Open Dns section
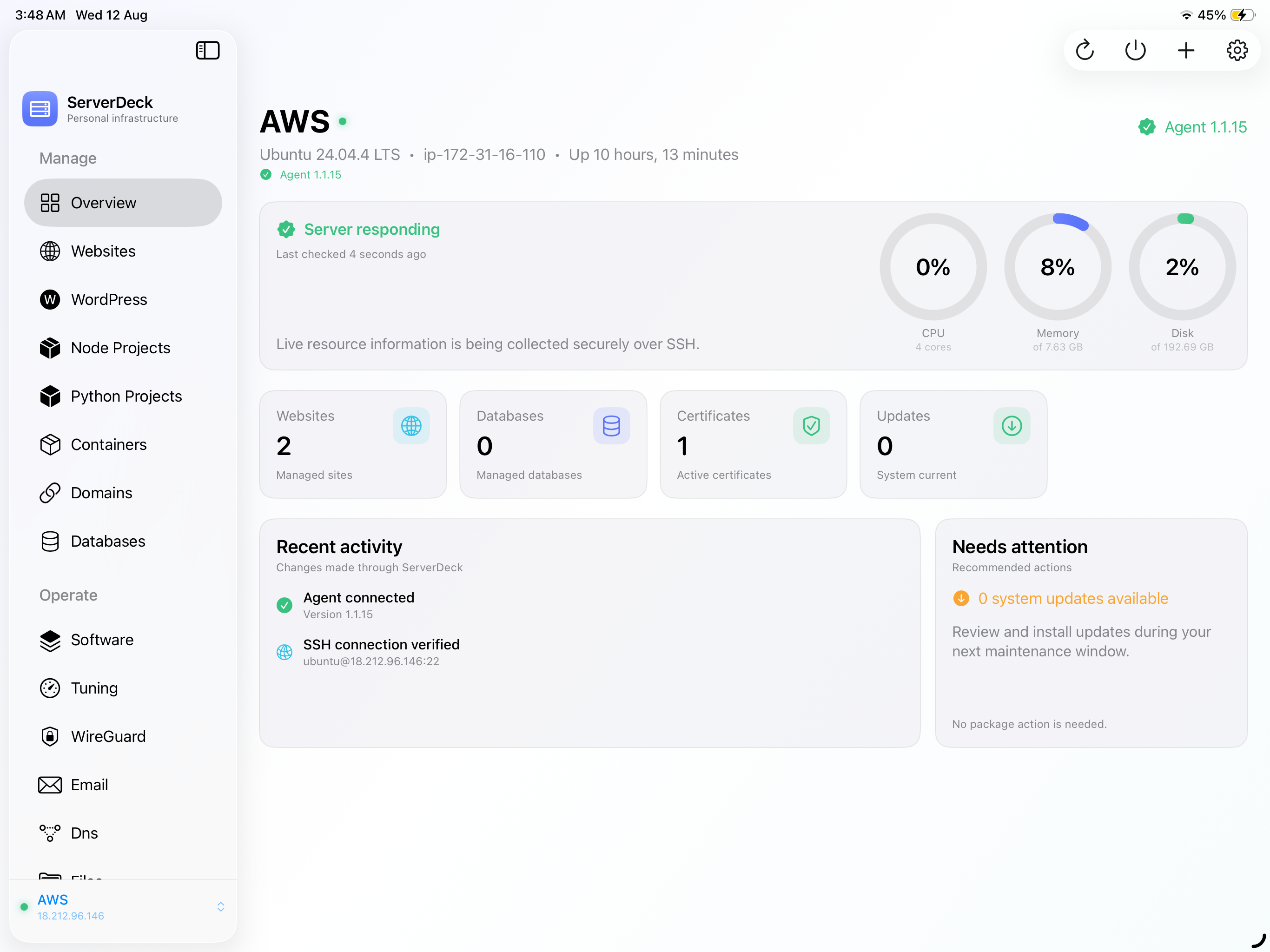1270x952 pixels. (123, 833)
